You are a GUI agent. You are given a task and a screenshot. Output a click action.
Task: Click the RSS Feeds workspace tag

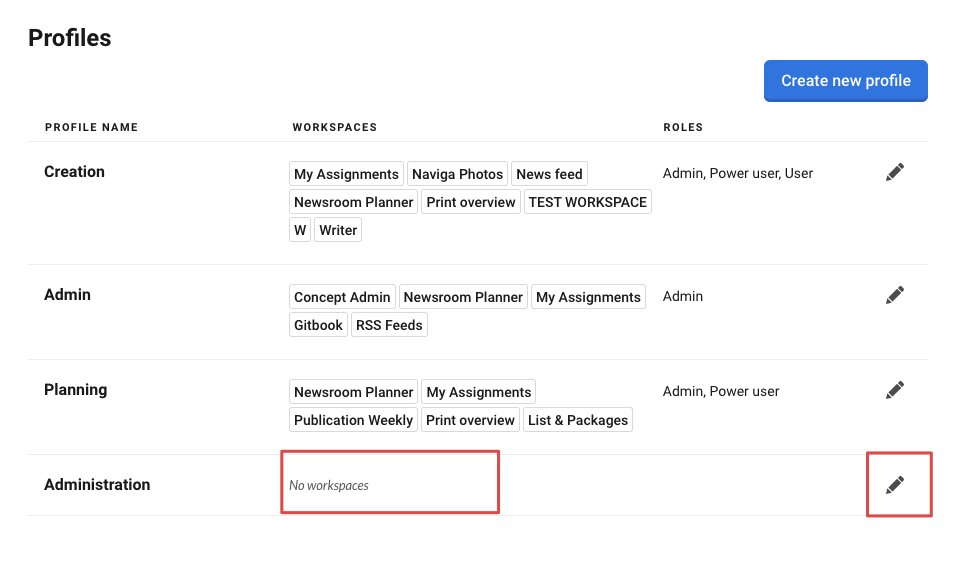[389, 325]
